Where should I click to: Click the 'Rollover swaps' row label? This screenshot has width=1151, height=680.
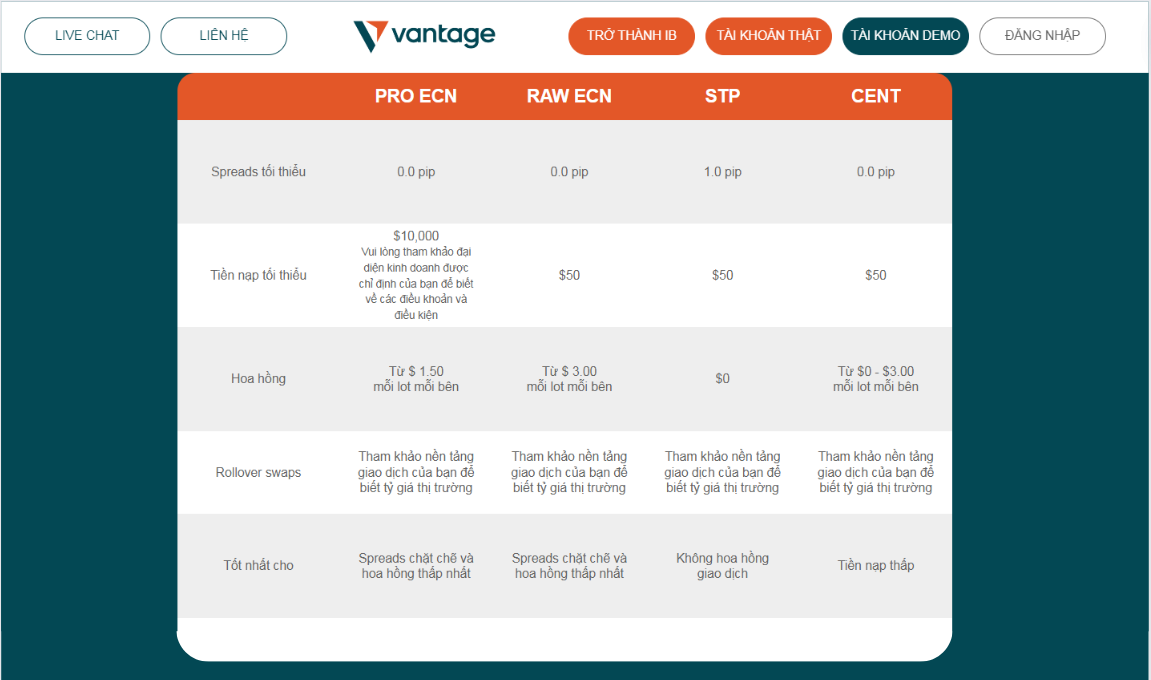click(258, 472)
